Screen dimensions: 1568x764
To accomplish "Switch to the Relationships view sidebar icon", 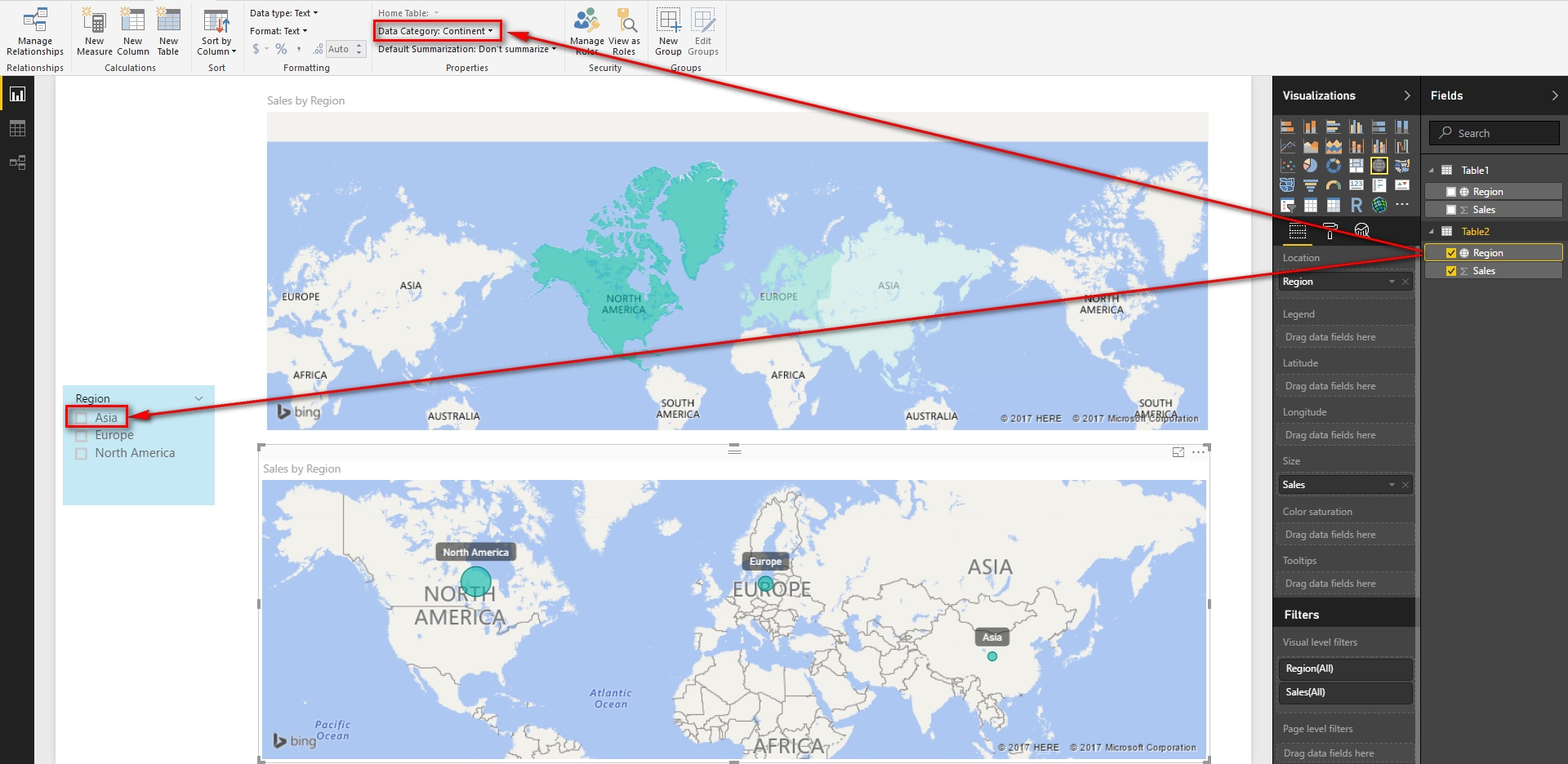I will click(x=17, y=162).
